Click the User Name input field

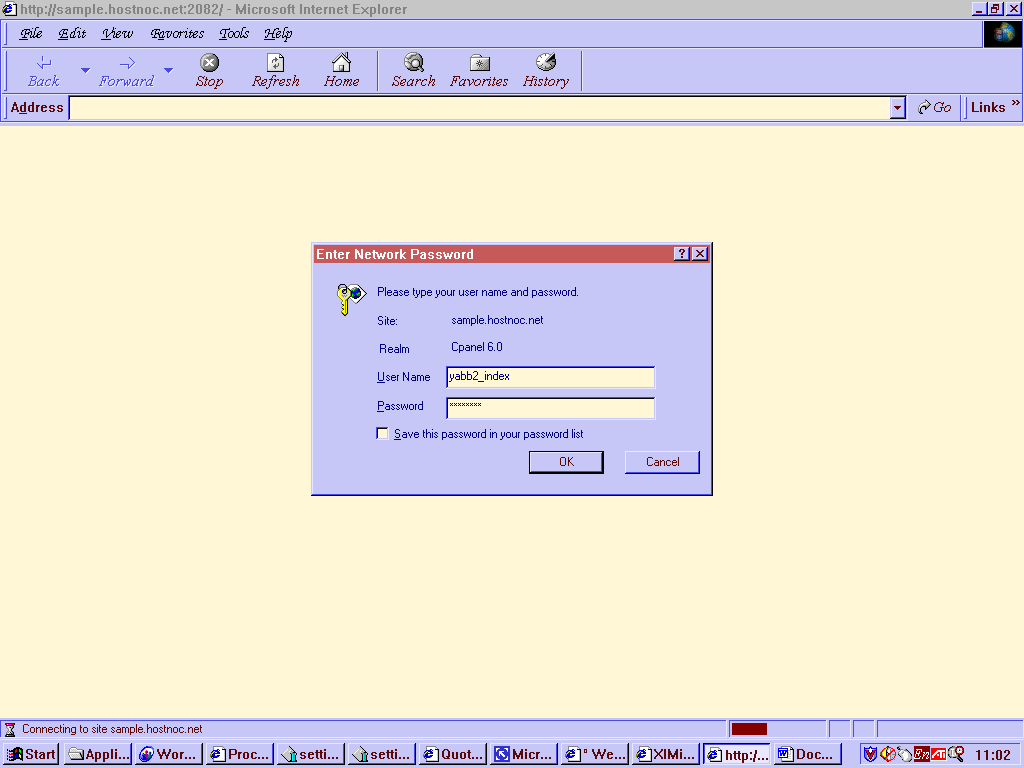(550, 377)
